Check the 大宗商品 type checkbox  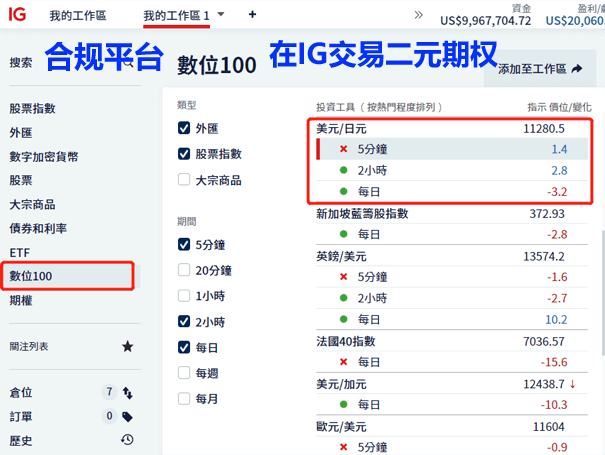(184, 179)
